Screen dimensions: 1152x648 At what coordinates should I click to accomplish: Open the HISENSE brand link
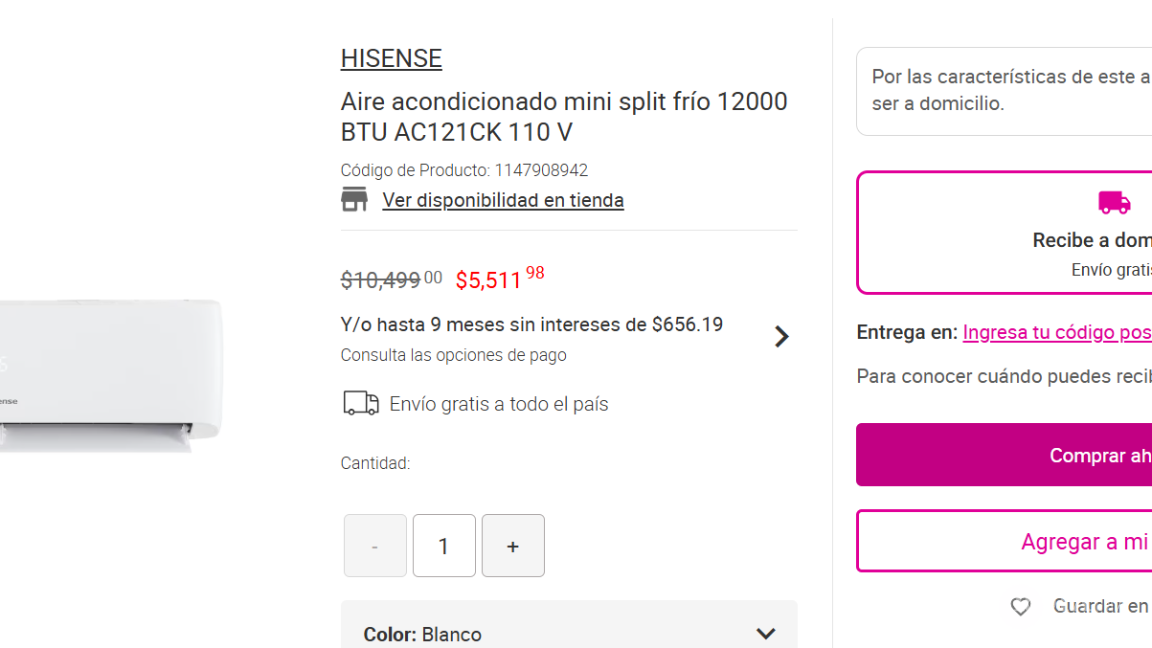point(391,58)
